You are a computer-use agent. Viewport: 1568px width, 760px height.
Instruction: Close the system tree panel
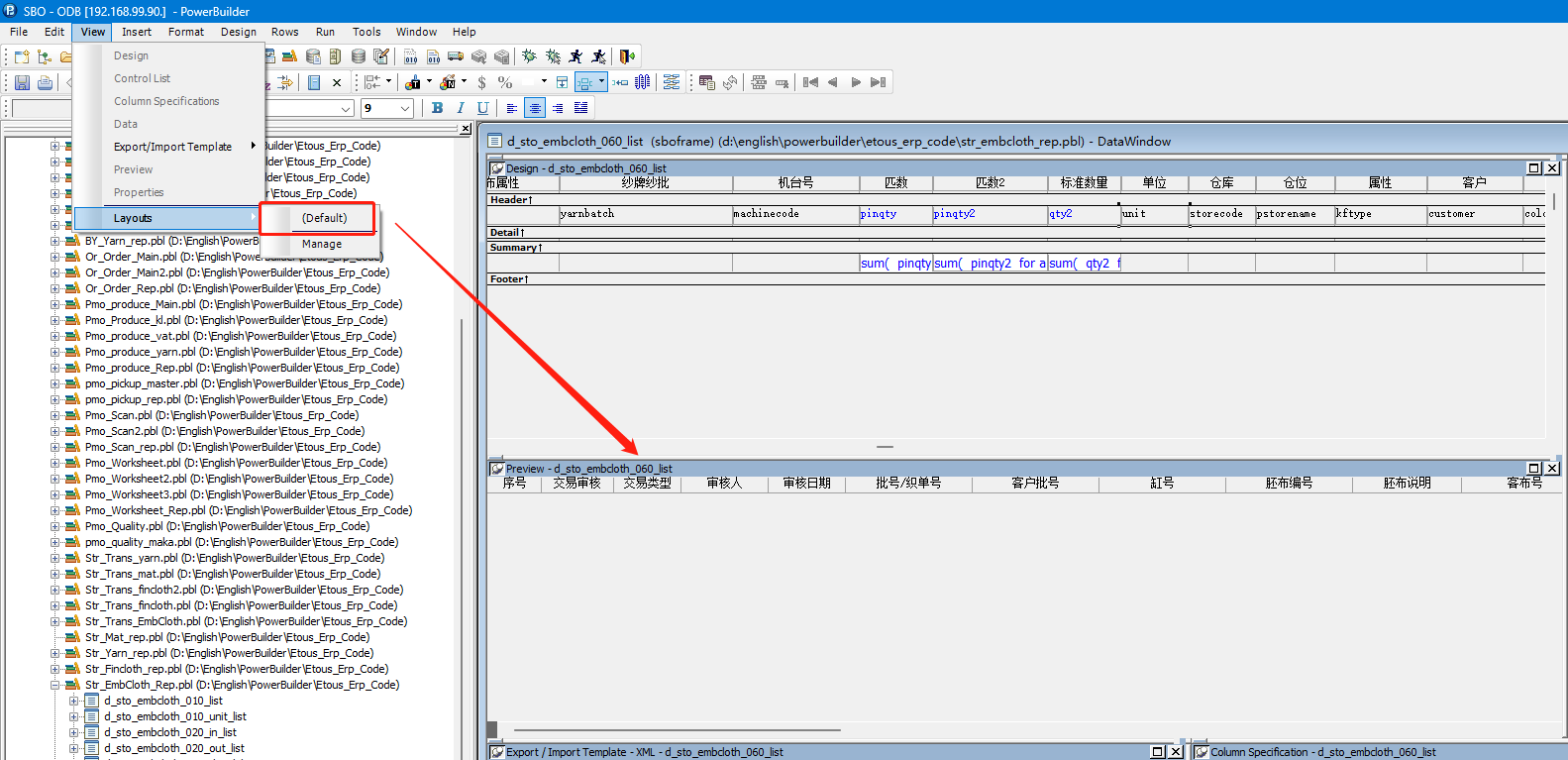tap(466, 129)
